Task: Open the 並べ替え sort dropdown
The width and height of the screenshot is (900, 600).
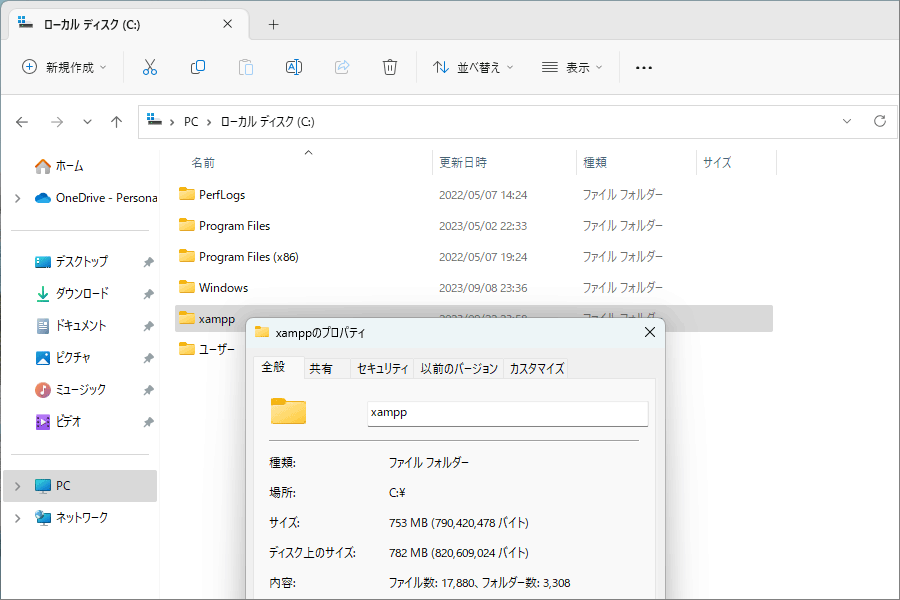Action: click(x=473, y=67)
